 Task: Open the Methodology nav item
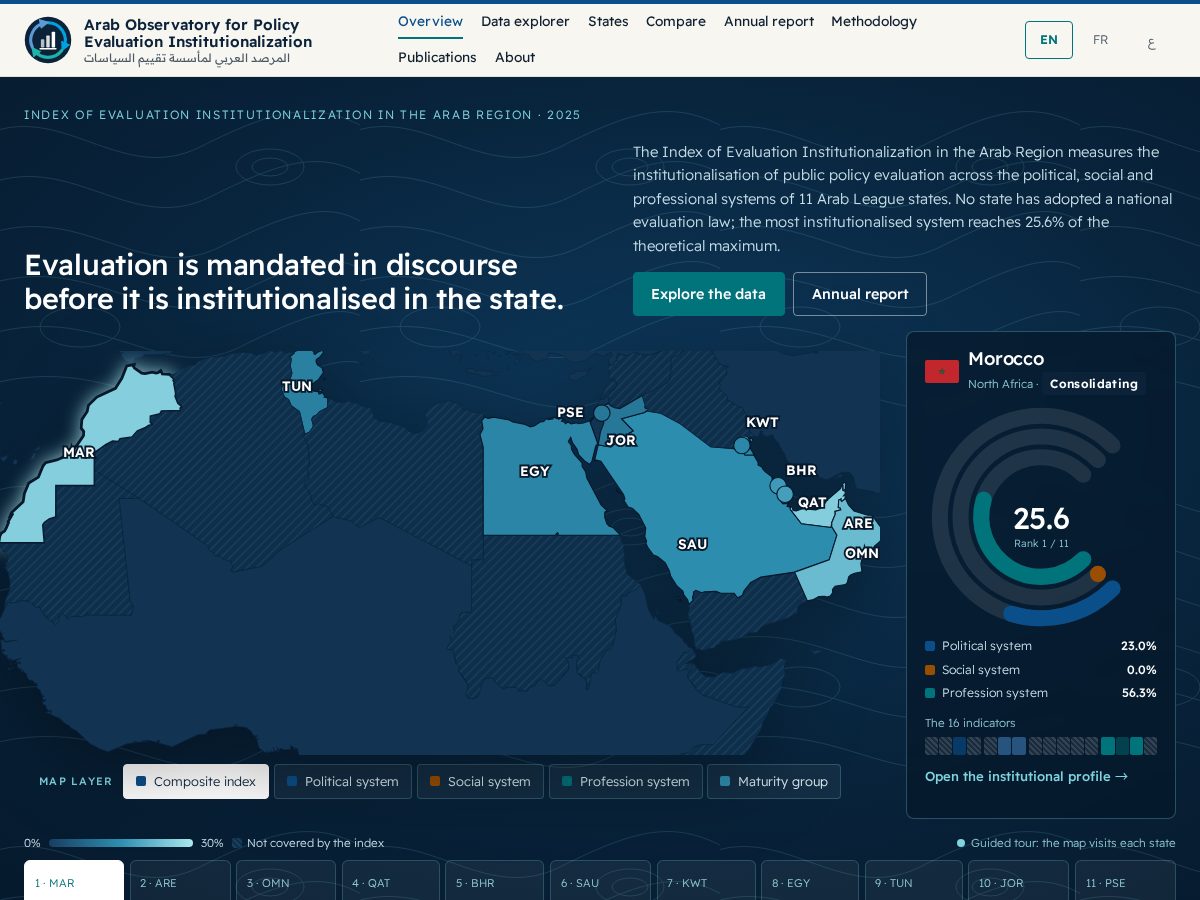[x=874, y=22]
